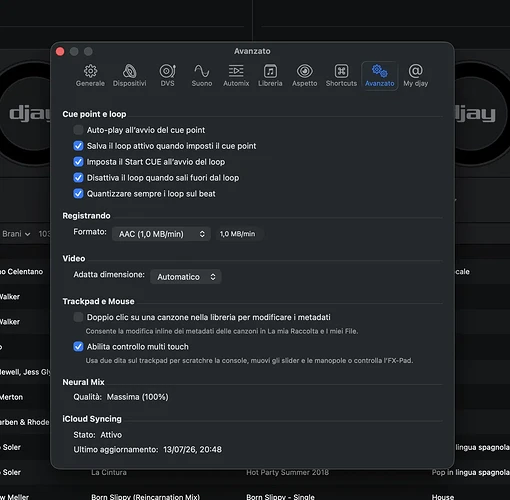Uncheck Disattiva il loop quando sali fuori
The height and width of the screenshot is (500, 510).
click(78, 178)
